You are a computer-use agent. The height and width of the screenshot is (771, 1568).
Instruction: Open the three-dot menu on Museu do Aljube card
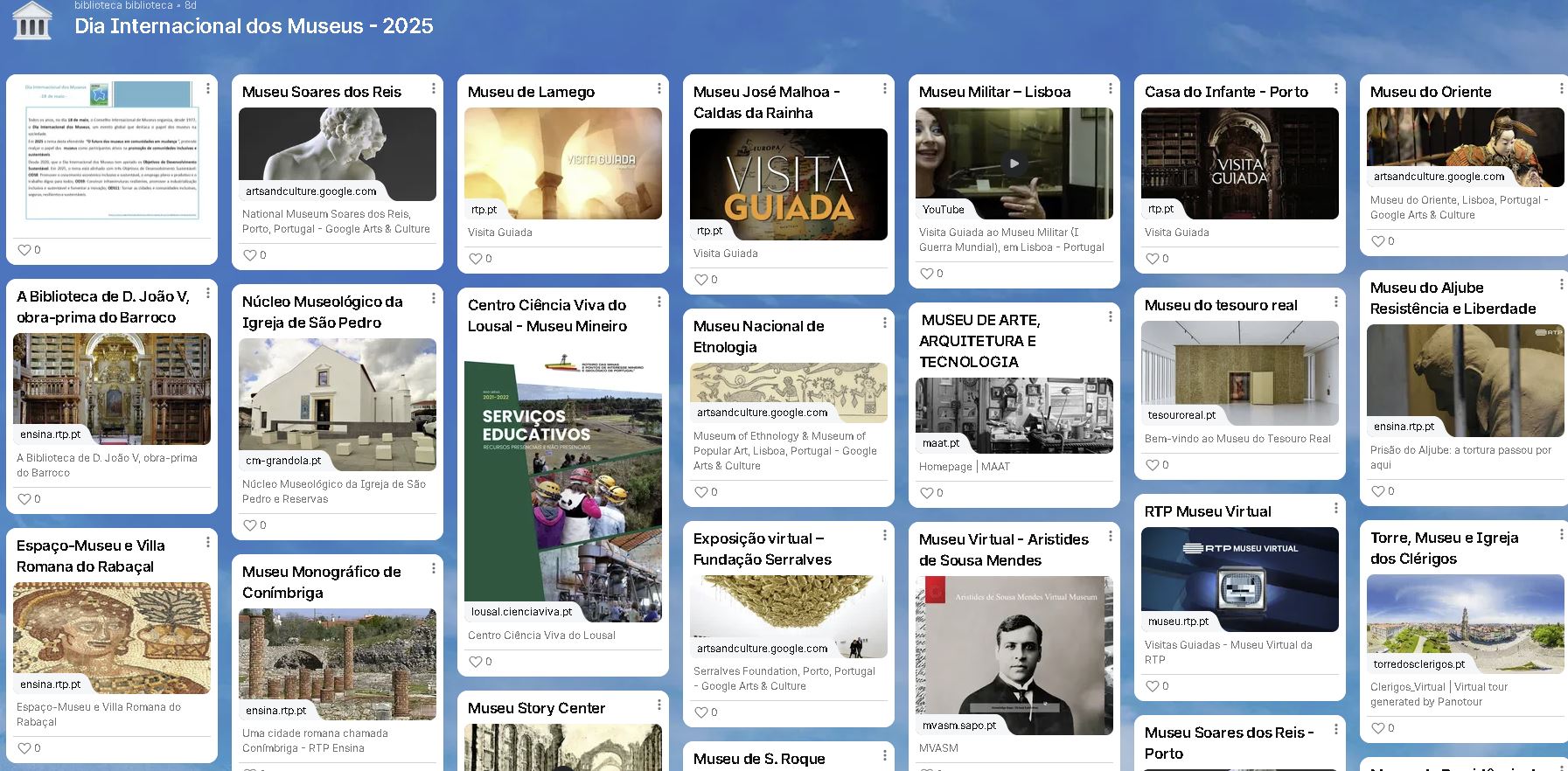(1562, 284)
